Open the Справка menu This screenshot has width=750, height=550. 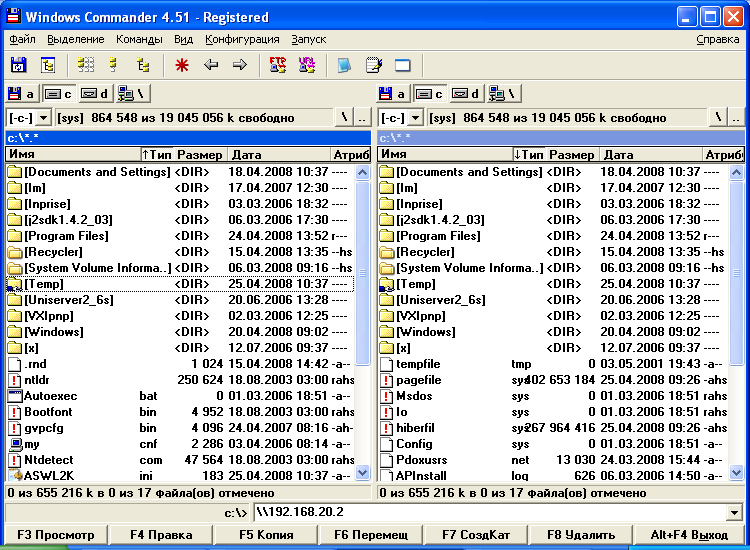pyautogui.click(x=717, y=39)
